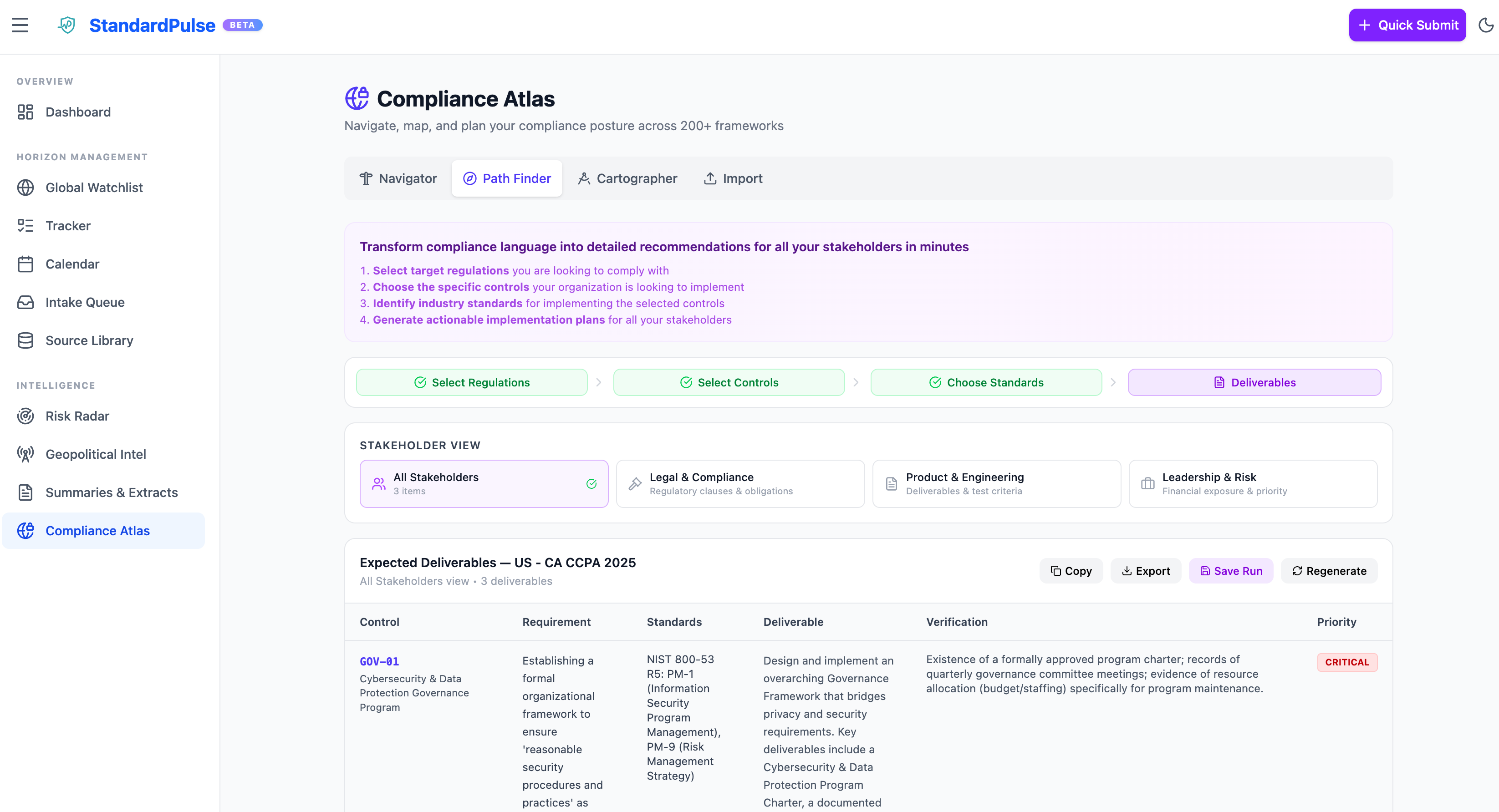Click the arrow between Select Controls and Choose Standards
This screenshot has height=812, width=1499.
point(856,382)
